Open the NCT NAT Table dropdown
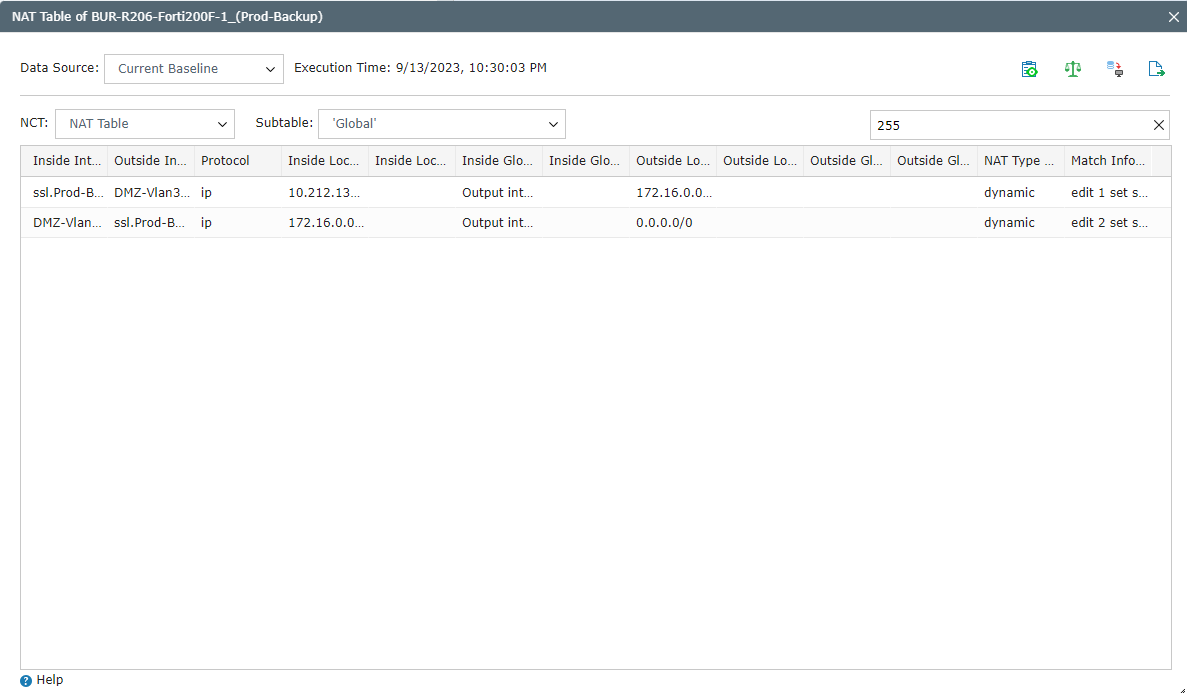1187x693 pixels. 145,124
